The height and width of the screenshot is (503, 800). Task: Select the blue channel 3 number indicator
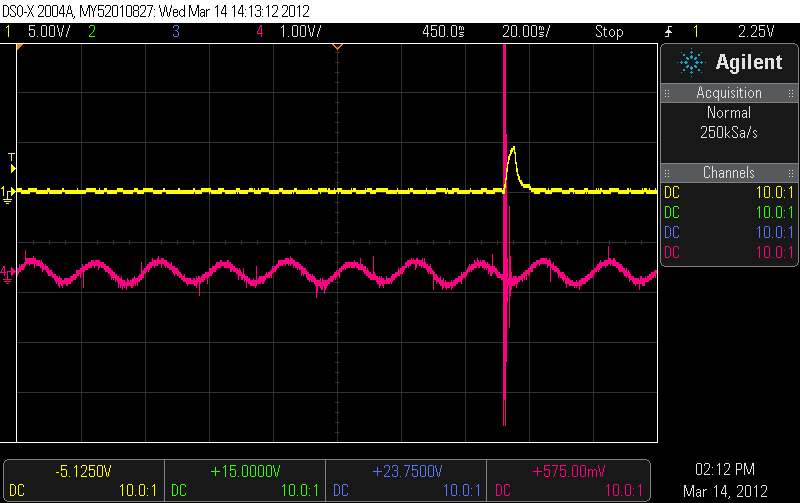[x=176, y=32]
